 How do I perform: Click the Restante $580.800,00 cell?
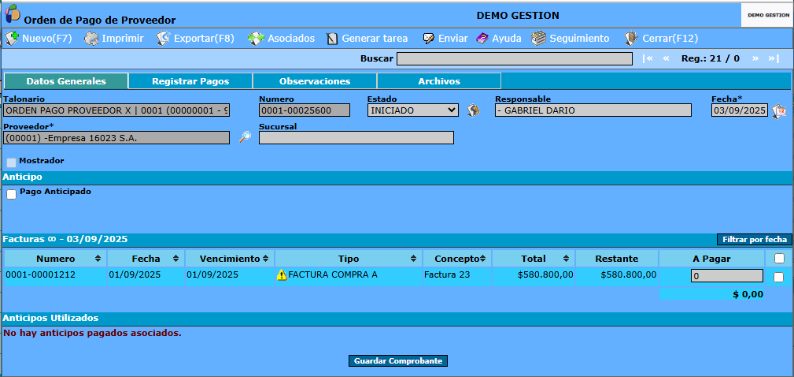click(617, 275)
